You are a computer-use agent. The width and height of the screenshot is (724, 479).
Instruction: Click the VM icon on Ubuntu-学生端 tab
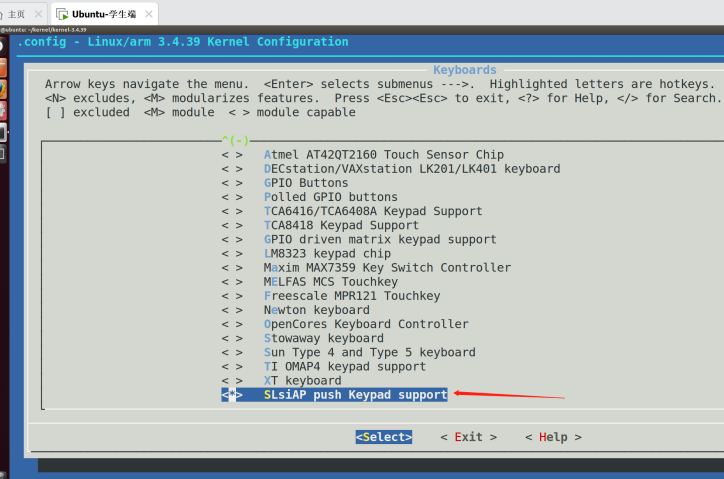tap(62, 14)
